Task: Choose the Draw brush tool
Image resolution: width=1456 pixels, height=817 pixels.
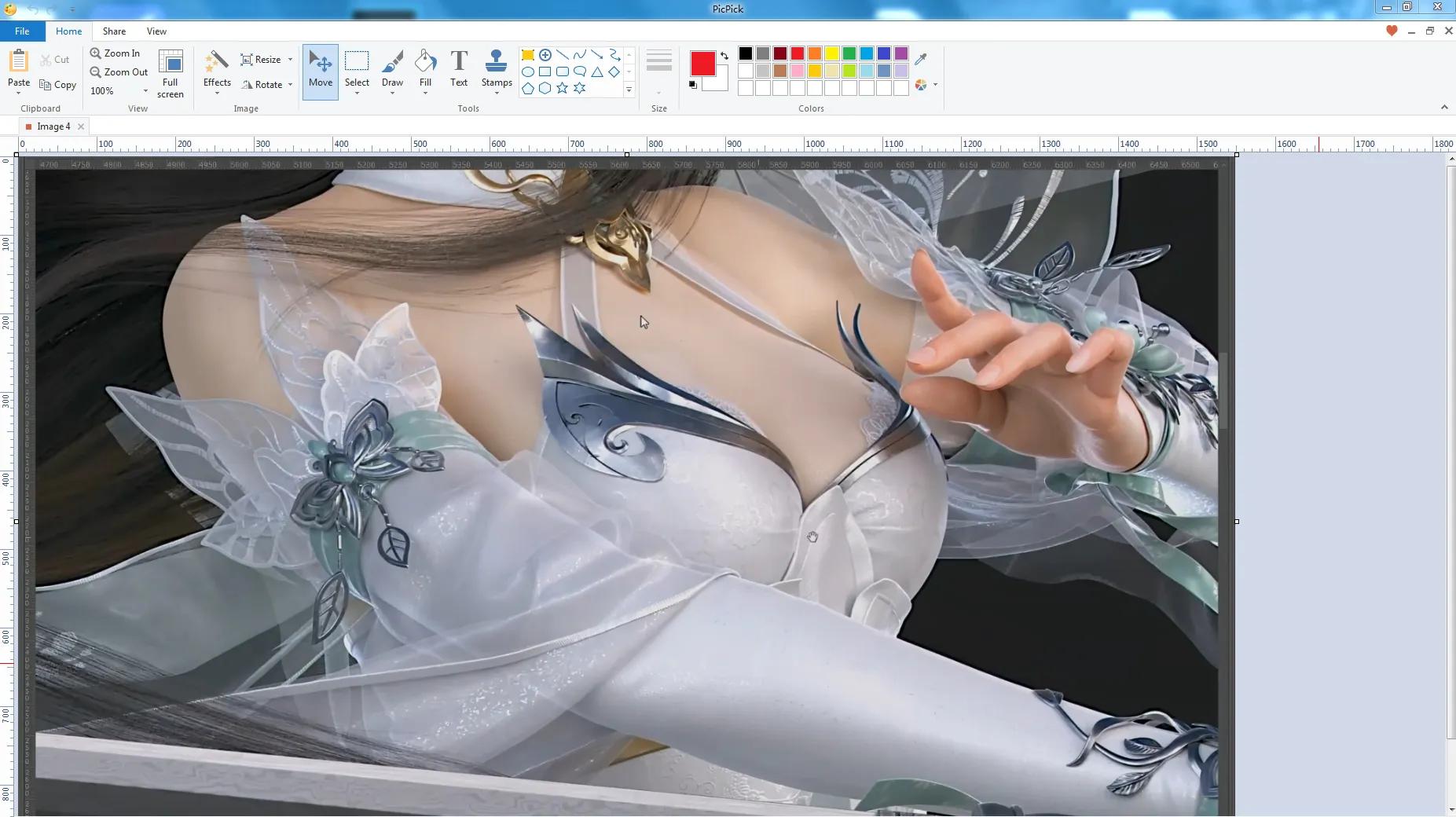Action: (392, 69)
